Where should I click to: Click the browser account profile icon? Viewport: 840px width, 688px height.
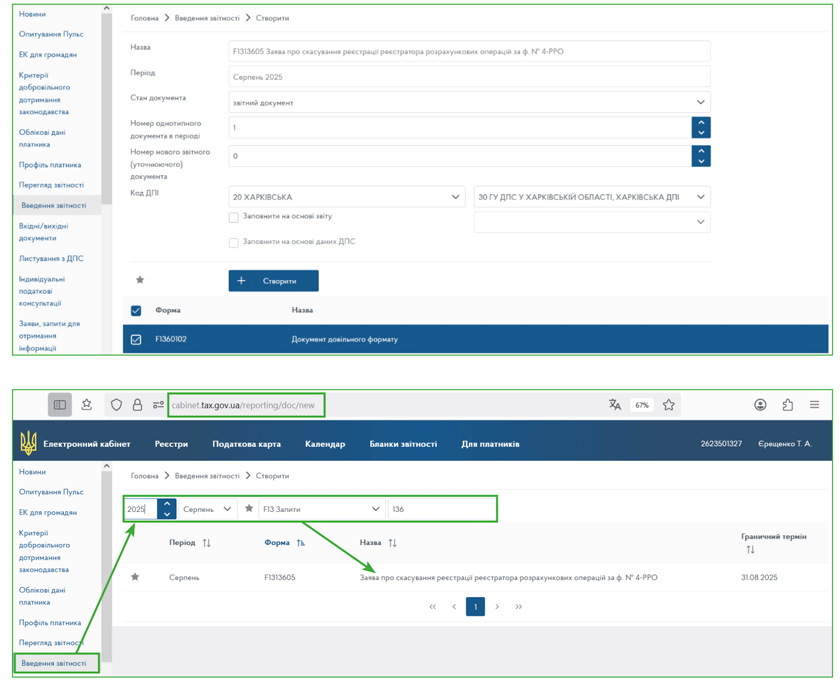point(760,405)
